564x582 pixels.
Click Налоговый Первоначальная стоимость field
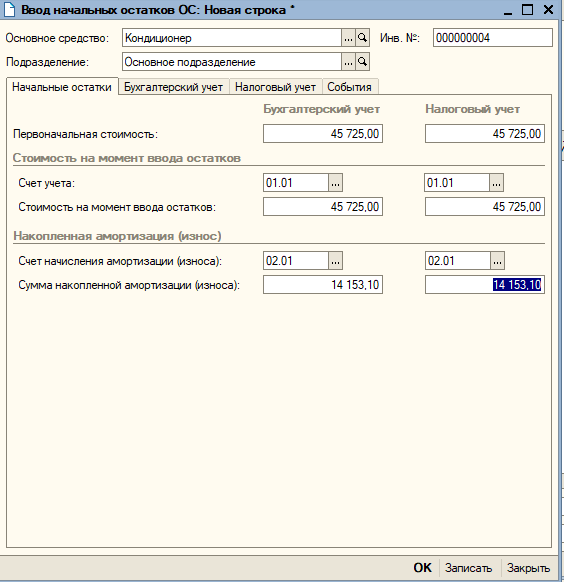pos(485,134)
